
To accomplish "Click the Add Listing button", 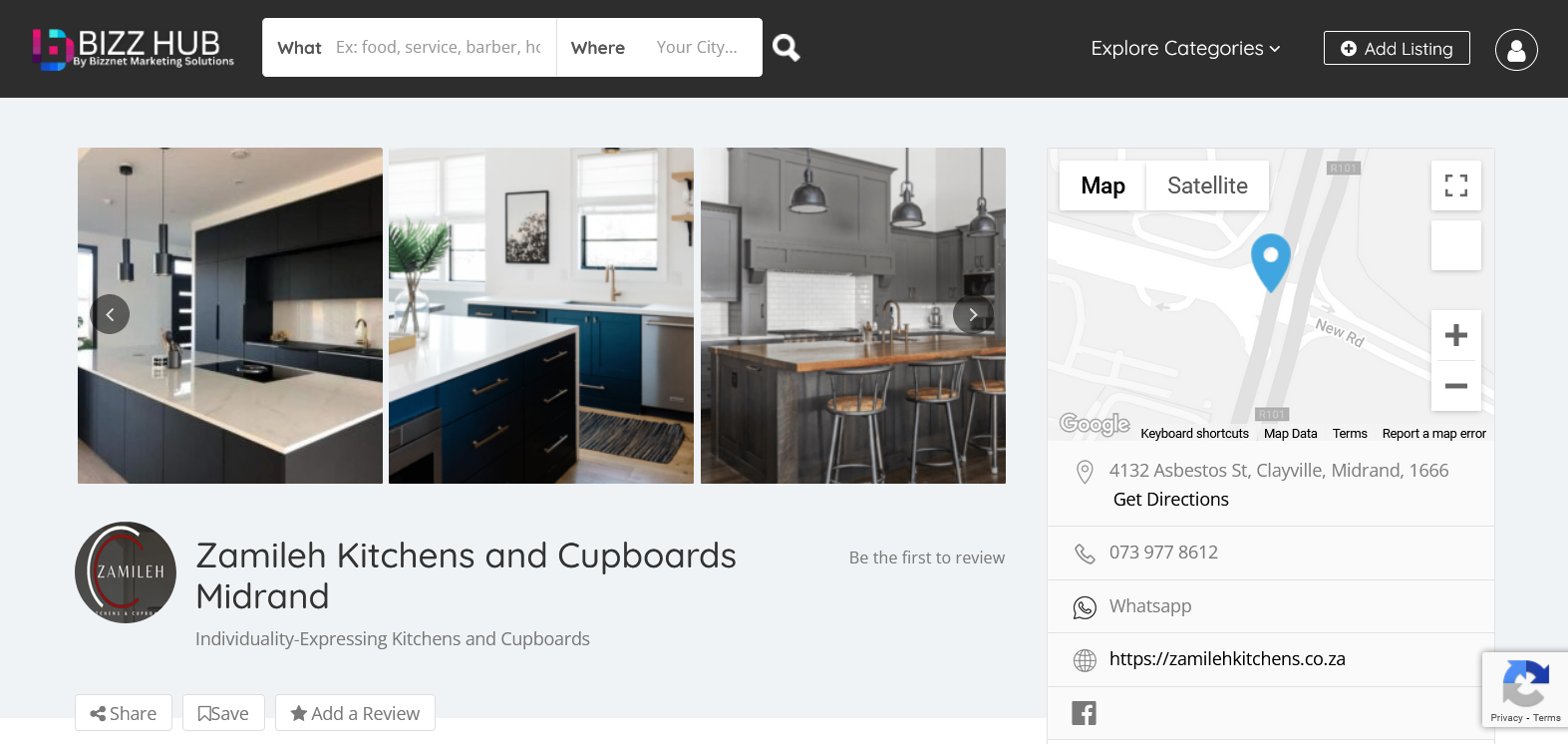I will pyautogui.click(x=1396, y=48).
